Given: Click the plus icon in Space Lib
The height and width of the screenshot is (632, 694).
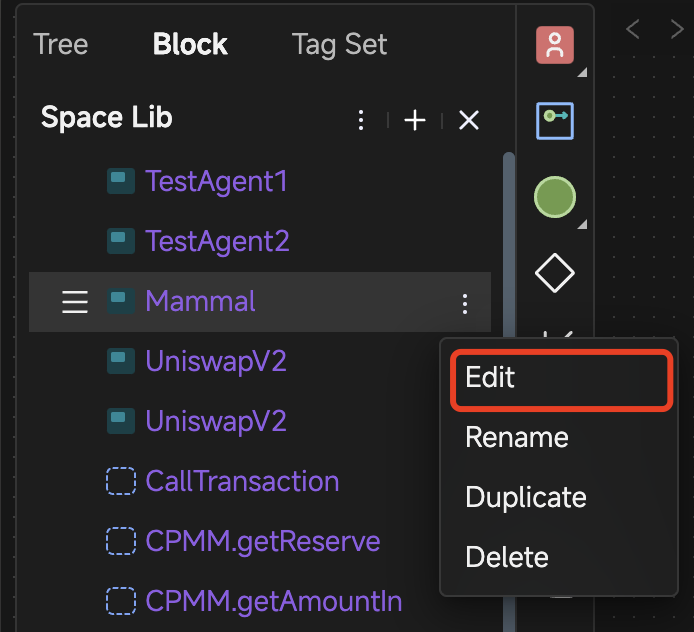Looking at the screenshot, I should pos(415,121).
